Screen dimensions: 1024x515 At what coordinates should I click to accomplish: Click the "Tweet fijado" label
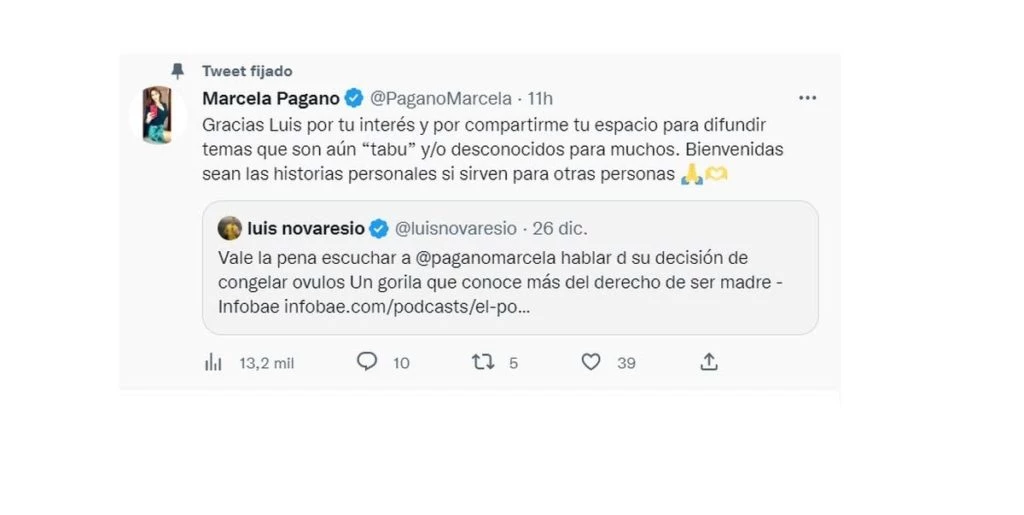(x=247, y=71)
